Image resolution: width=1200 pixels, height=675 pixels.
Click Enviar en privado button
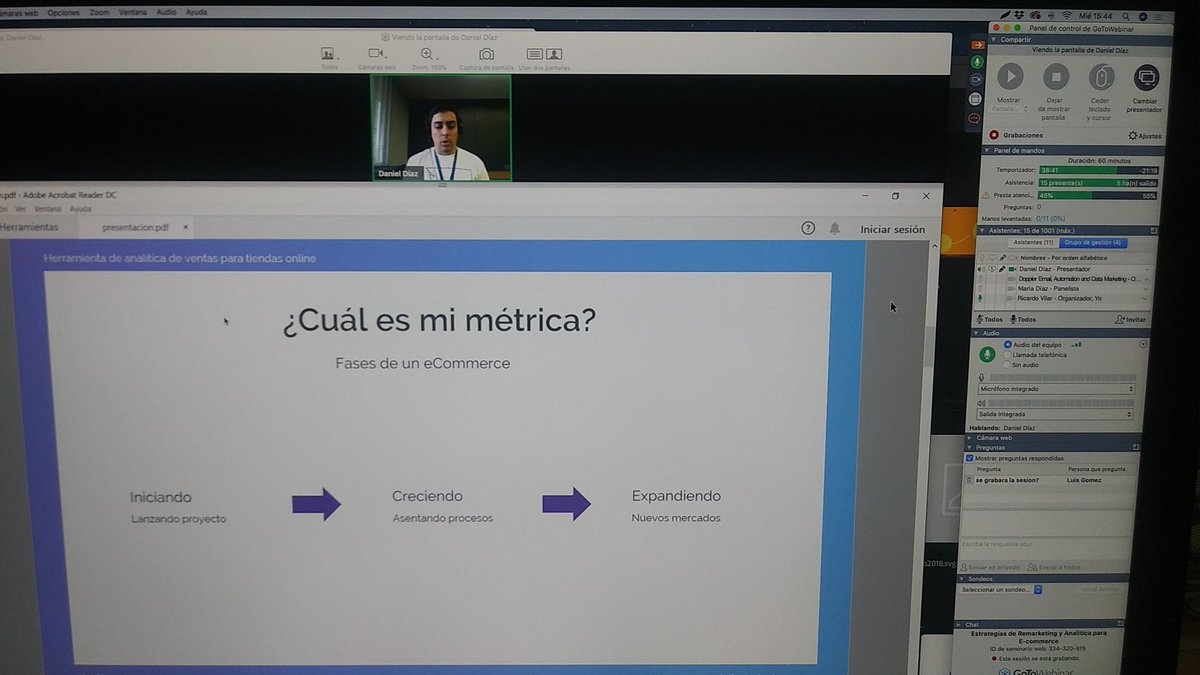pyautogui.click(x=990, y=567)
